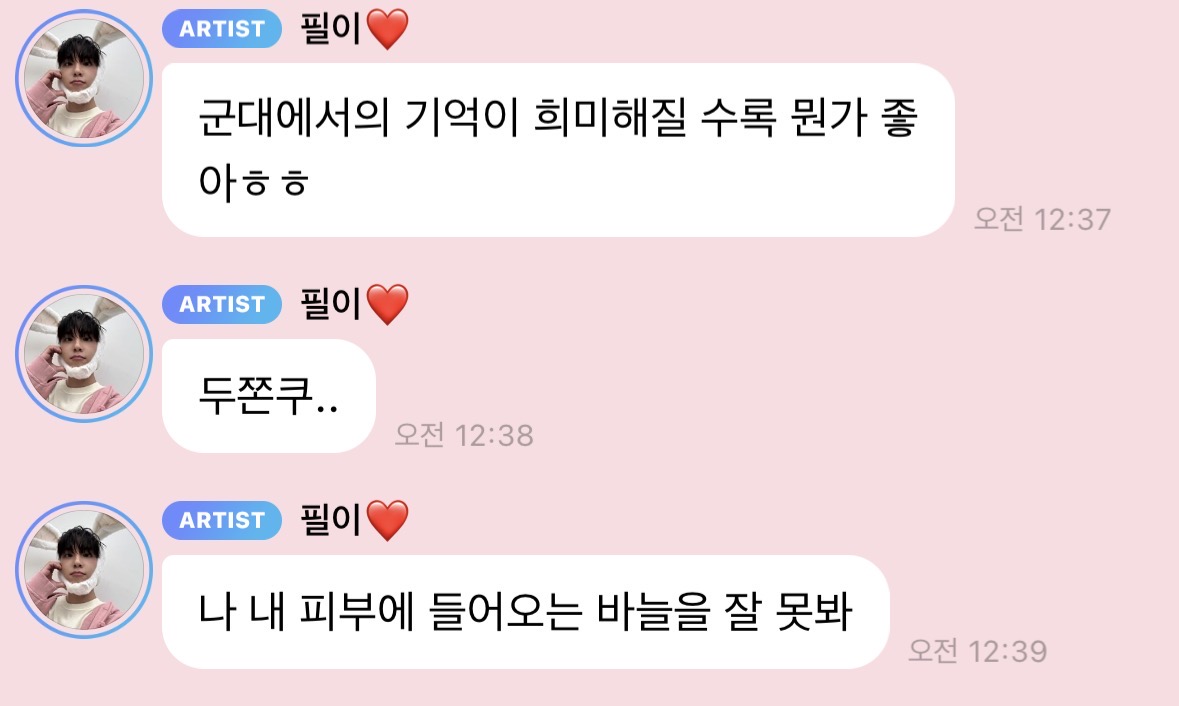Click the 나 내 피부에 들어오는 message bubble
The width and height of the screenshot is (1179, 706).
[526, 612]
